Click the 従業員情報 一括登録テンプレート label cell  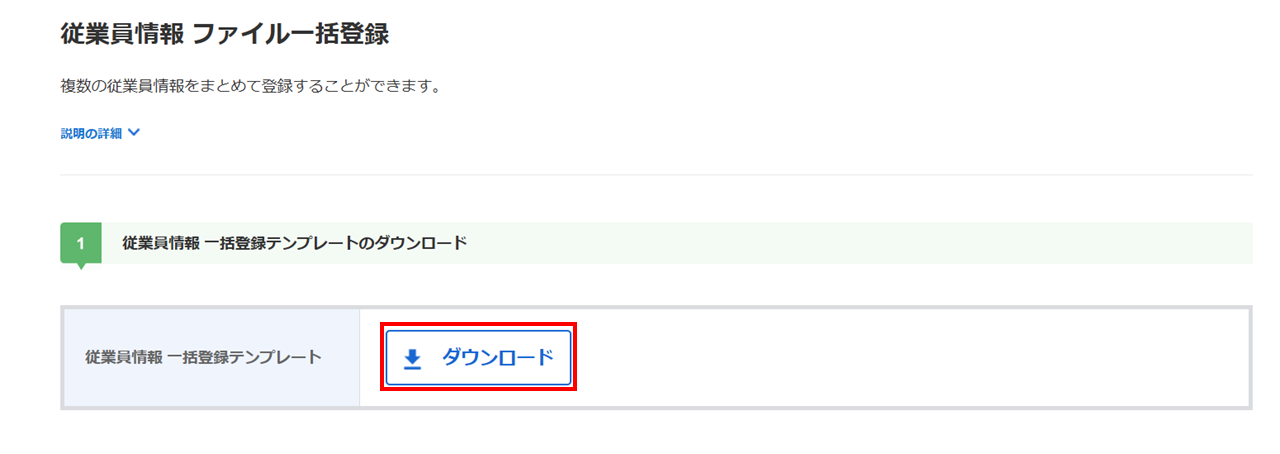pos(204,357)
